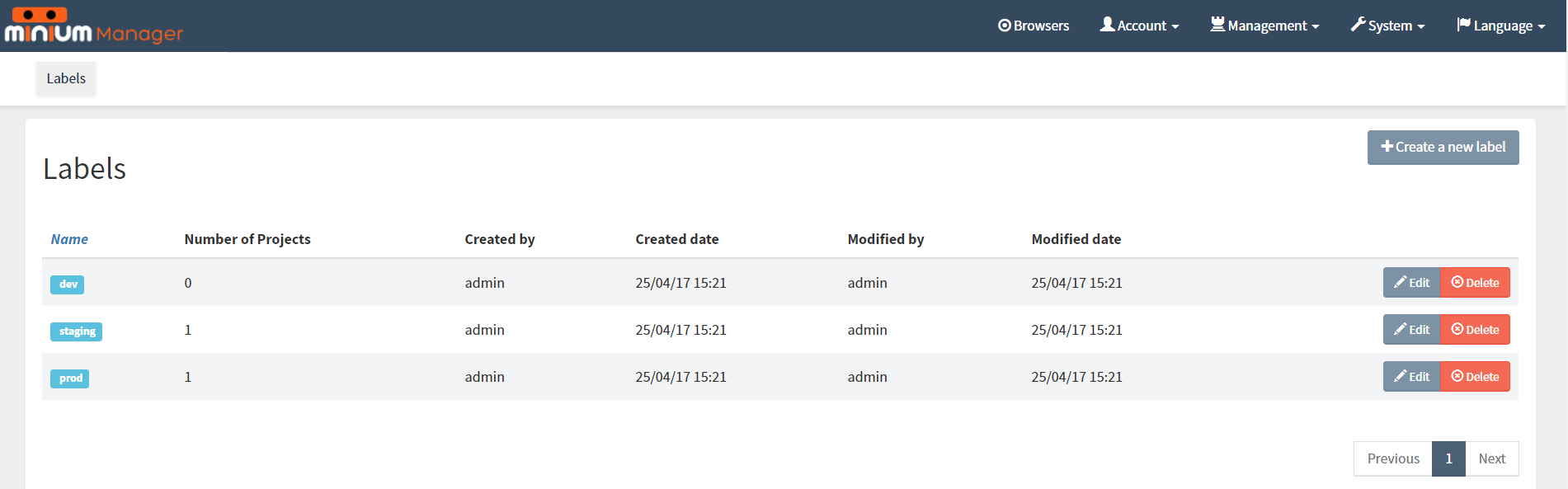Click the modified date in the dev row
This screenshot has height=489, width=1568.
point(1077,283)
